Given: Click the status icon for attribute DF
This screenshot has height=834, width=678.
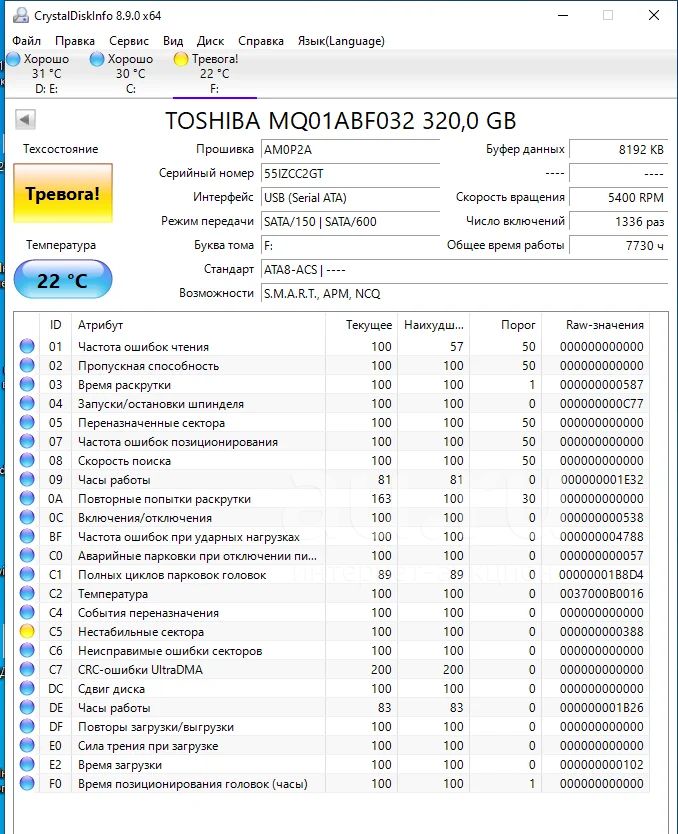Looking at the screenshot, I should [27, 727].
